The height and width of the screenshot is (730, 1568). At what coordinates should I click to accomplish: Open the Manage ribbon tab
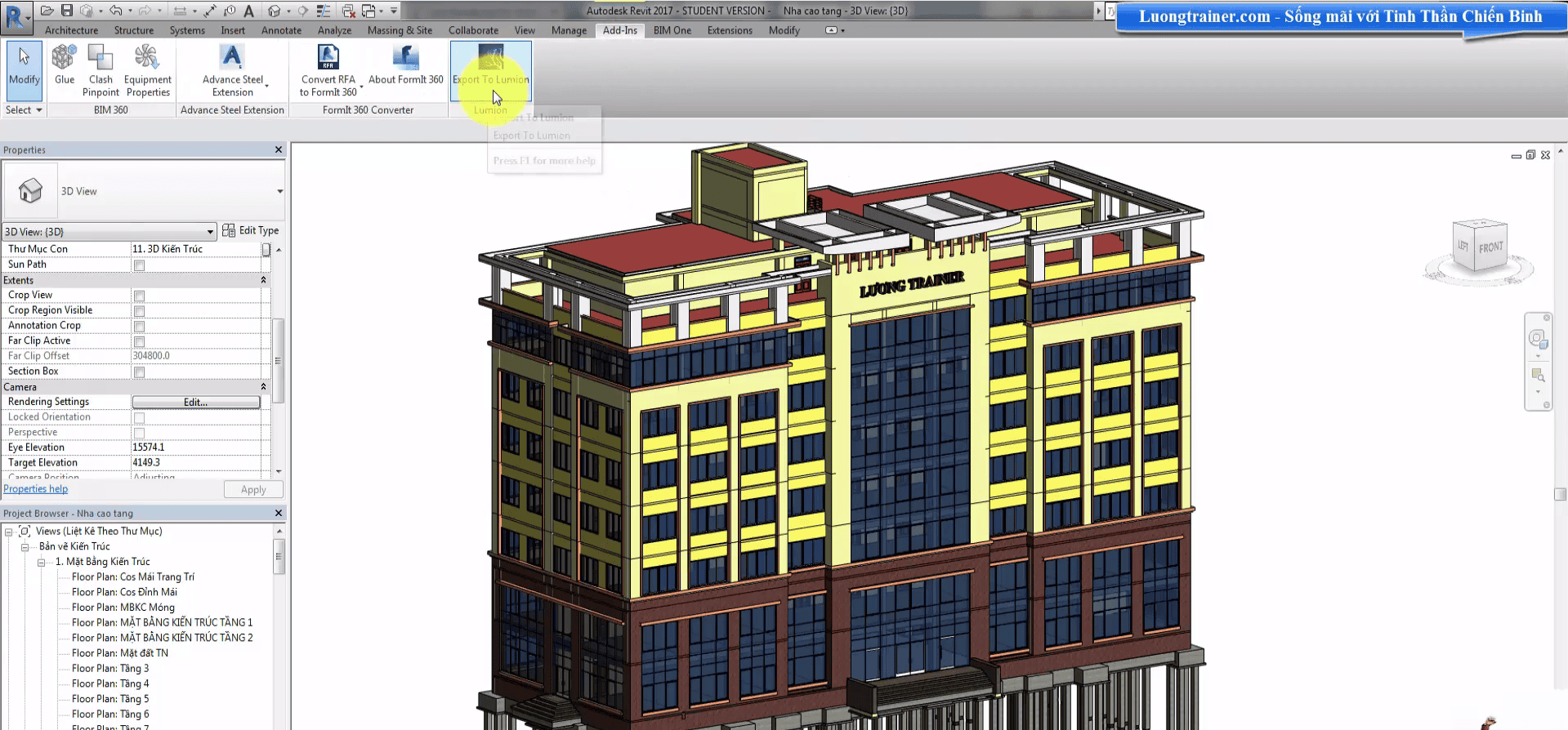(x=569, y=30)
